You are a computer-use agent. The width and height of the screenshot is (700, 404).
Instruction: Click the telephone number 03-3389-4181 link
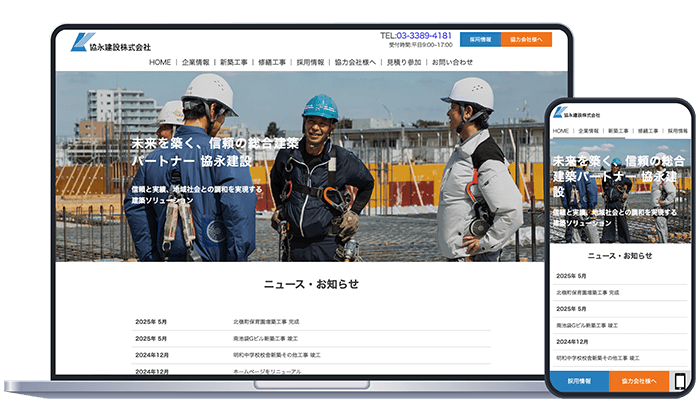pyautogui.click(x=424, y=36)
